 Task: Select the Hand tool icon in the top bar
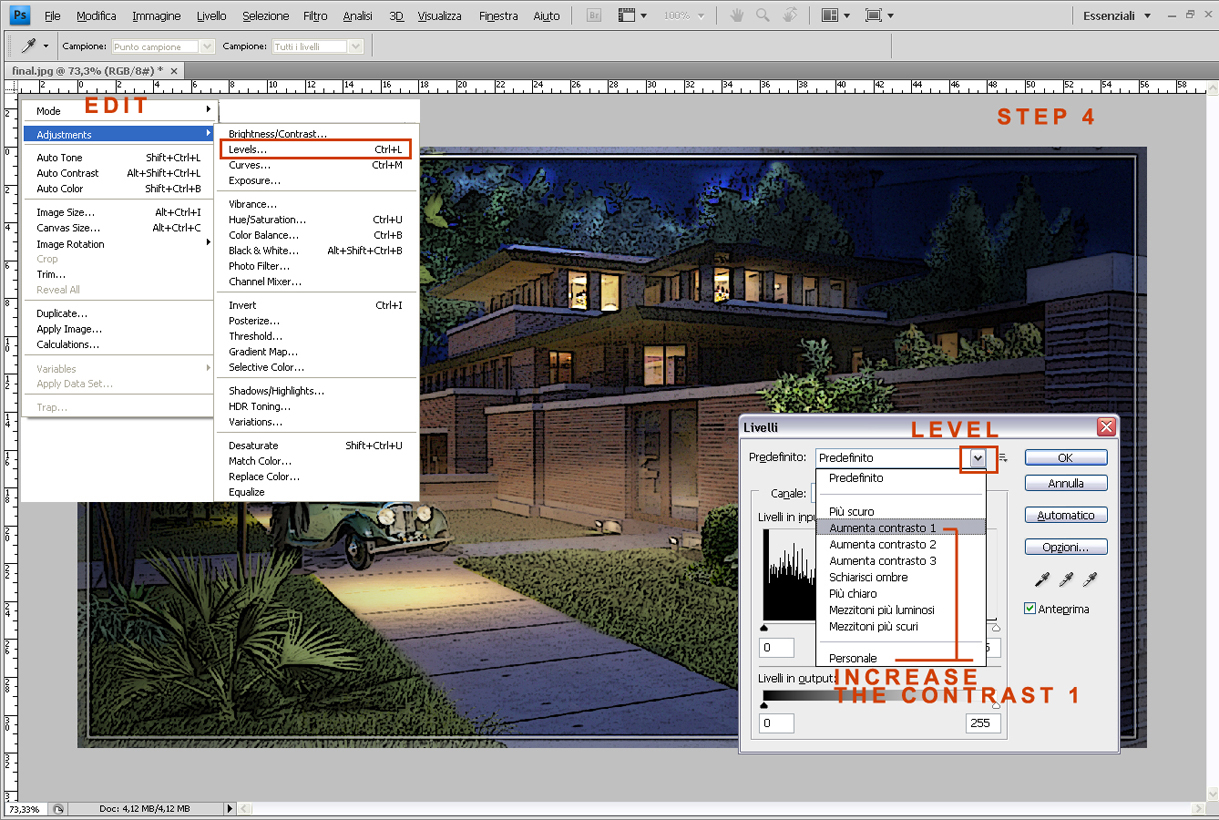737,15
